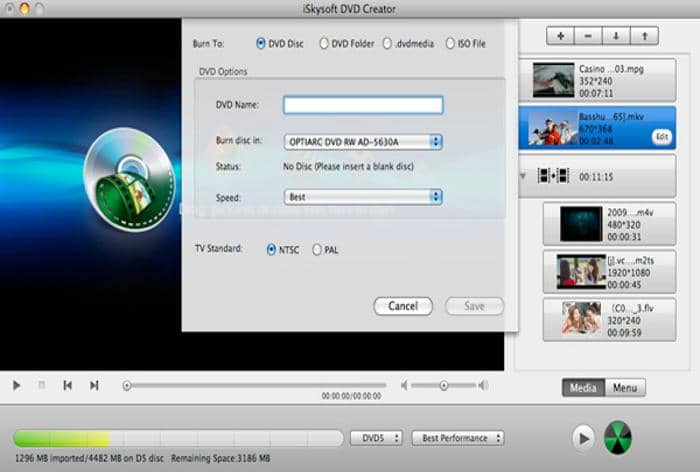Screen dimensions: 700x472
Task: Select the 2009 m4v clip thumbnail
Action: [x=581, y=224]
